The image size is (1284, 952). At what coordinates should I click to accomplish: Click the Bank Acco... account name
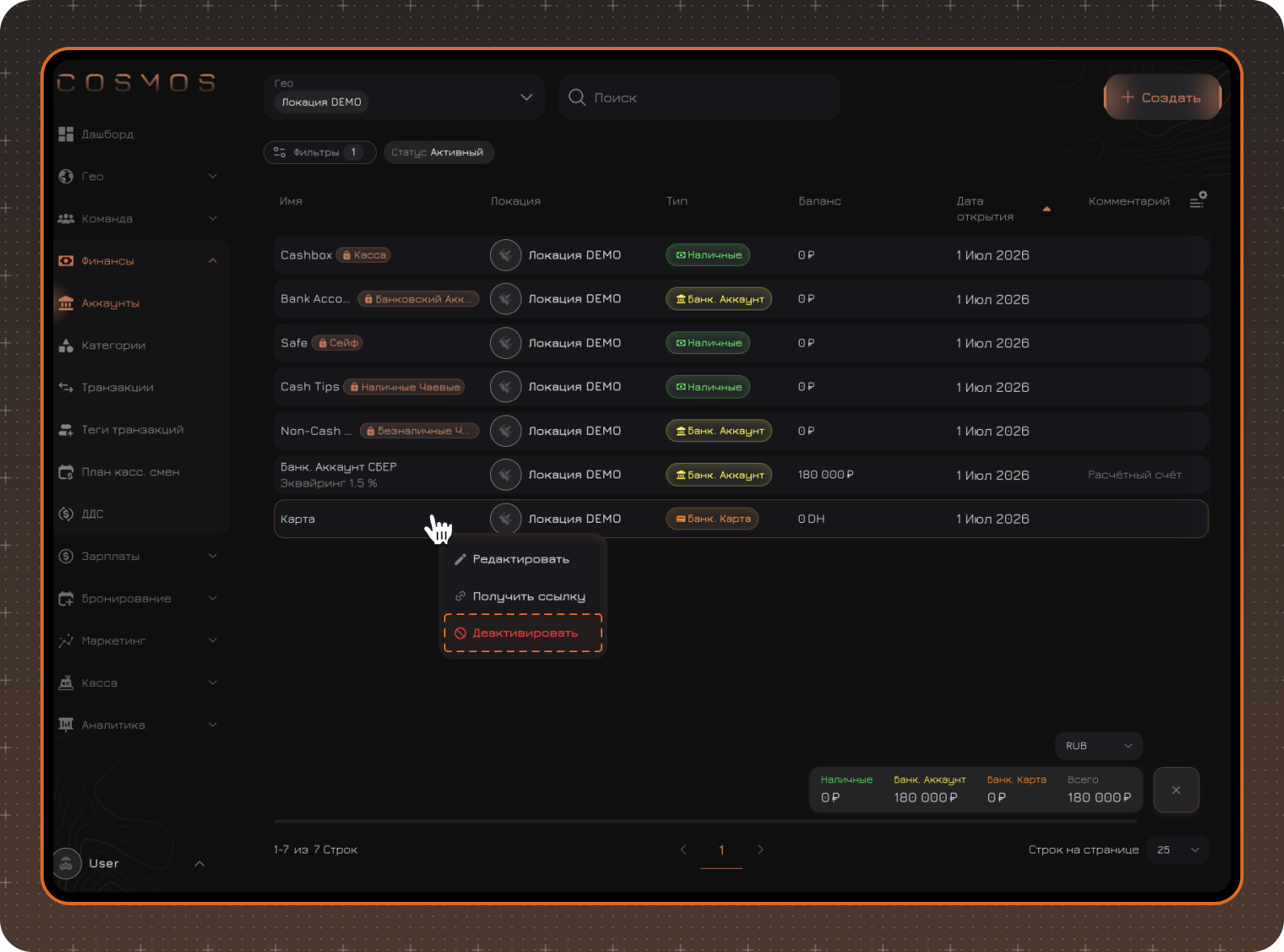tap(315, 299)
